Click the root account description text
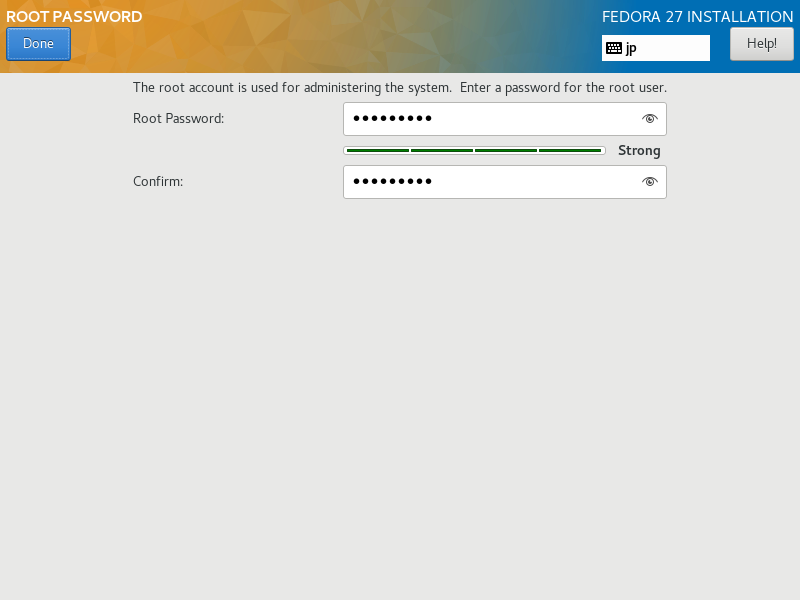The height and width of the screenshot is (600, 800). (x=399, y=88)
